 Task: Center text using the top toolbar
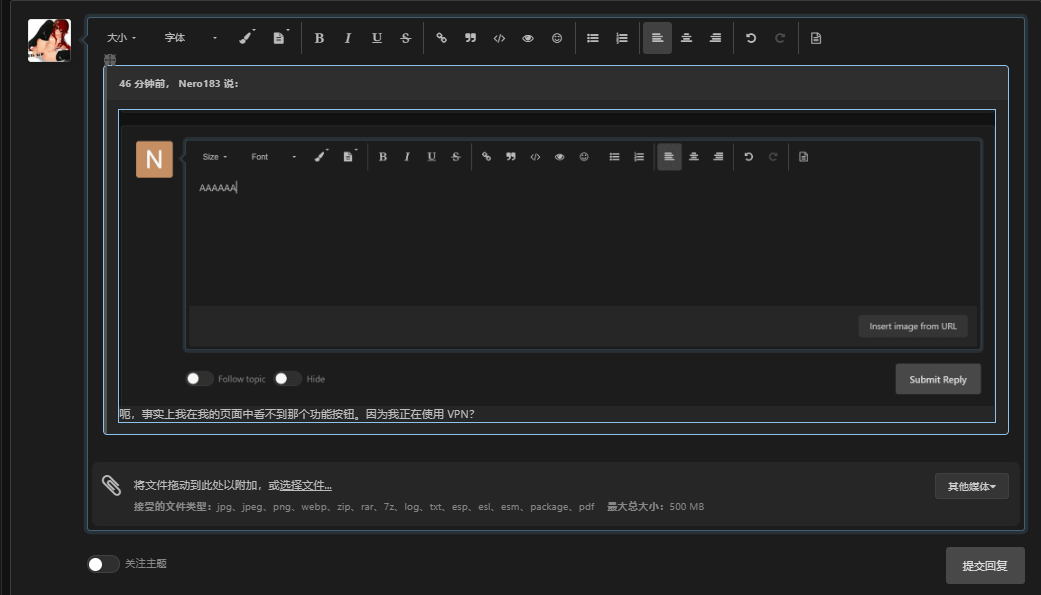click(x=686, y=38)
